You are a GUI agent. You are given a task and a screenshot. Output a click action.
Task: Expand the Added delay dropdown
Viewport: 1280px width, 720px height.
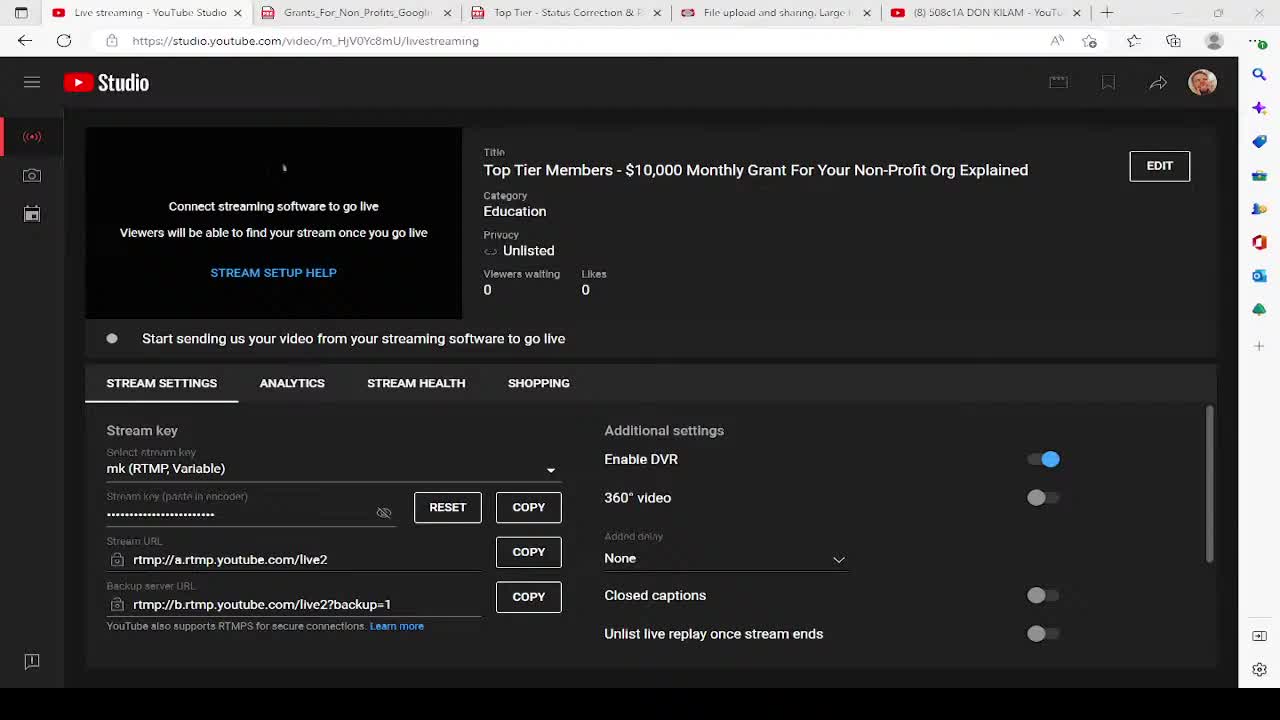725,559
